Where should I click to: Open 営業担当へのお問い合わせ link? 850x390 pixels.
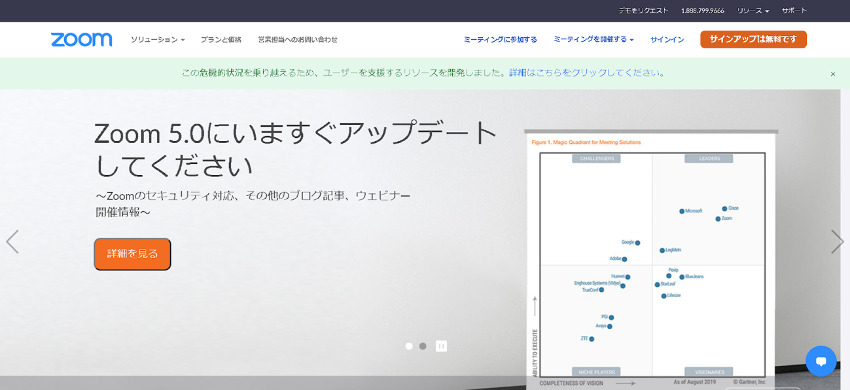(298, 40)
